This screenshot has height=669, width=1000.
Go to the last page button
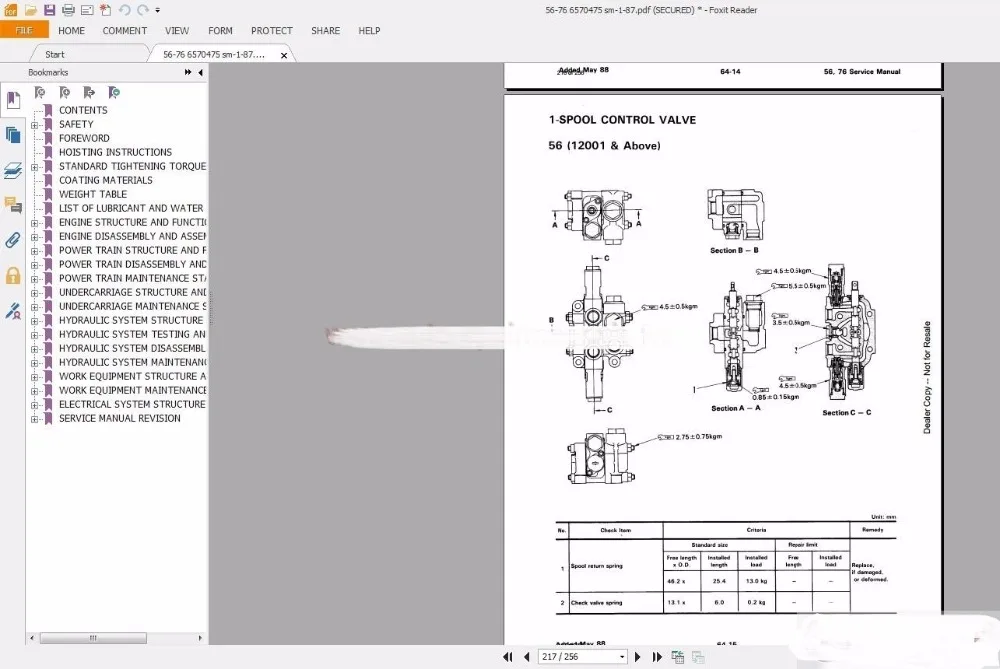(657, 656)
